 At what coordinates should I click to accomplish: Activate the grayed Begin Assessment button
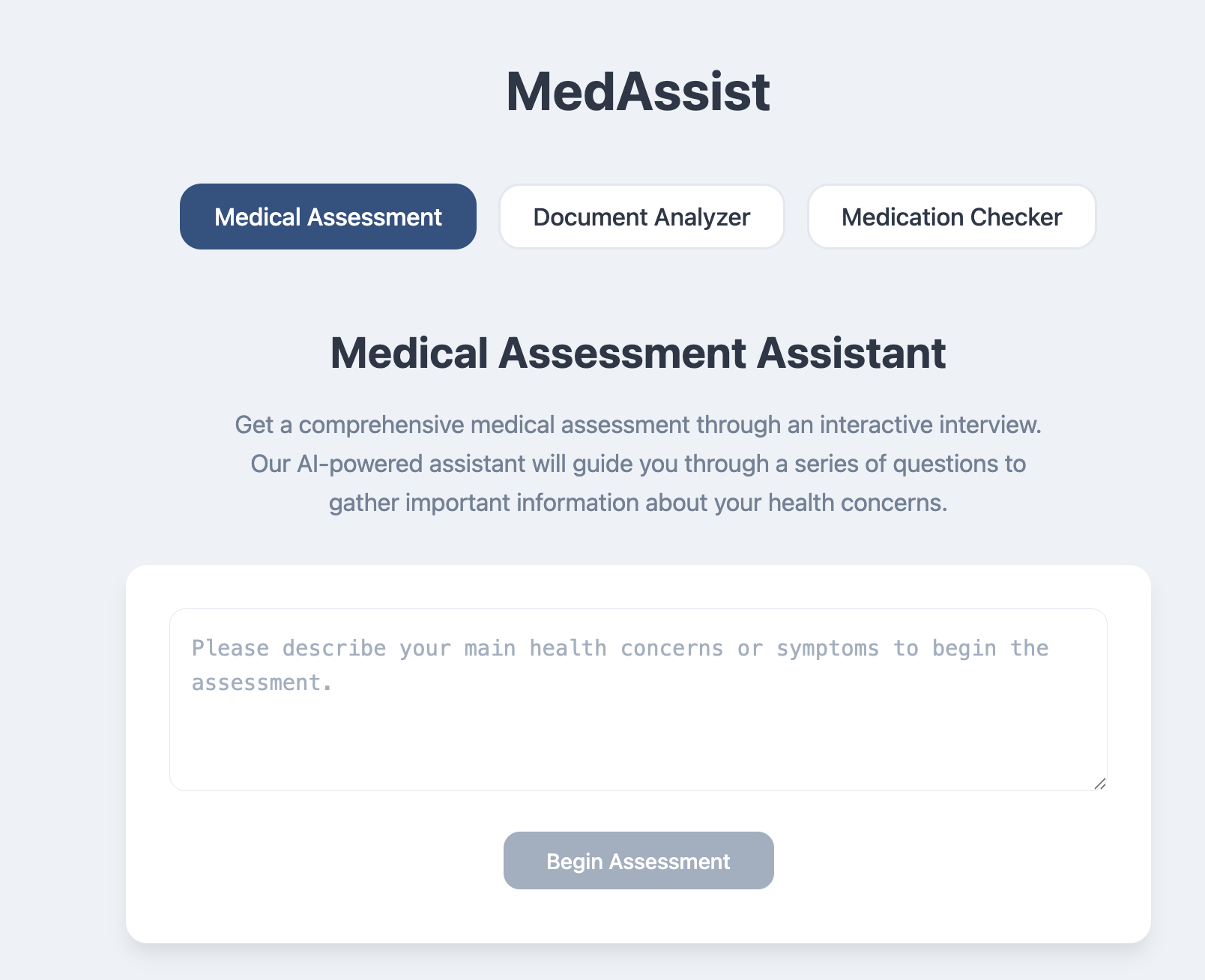tap(638, 860)
